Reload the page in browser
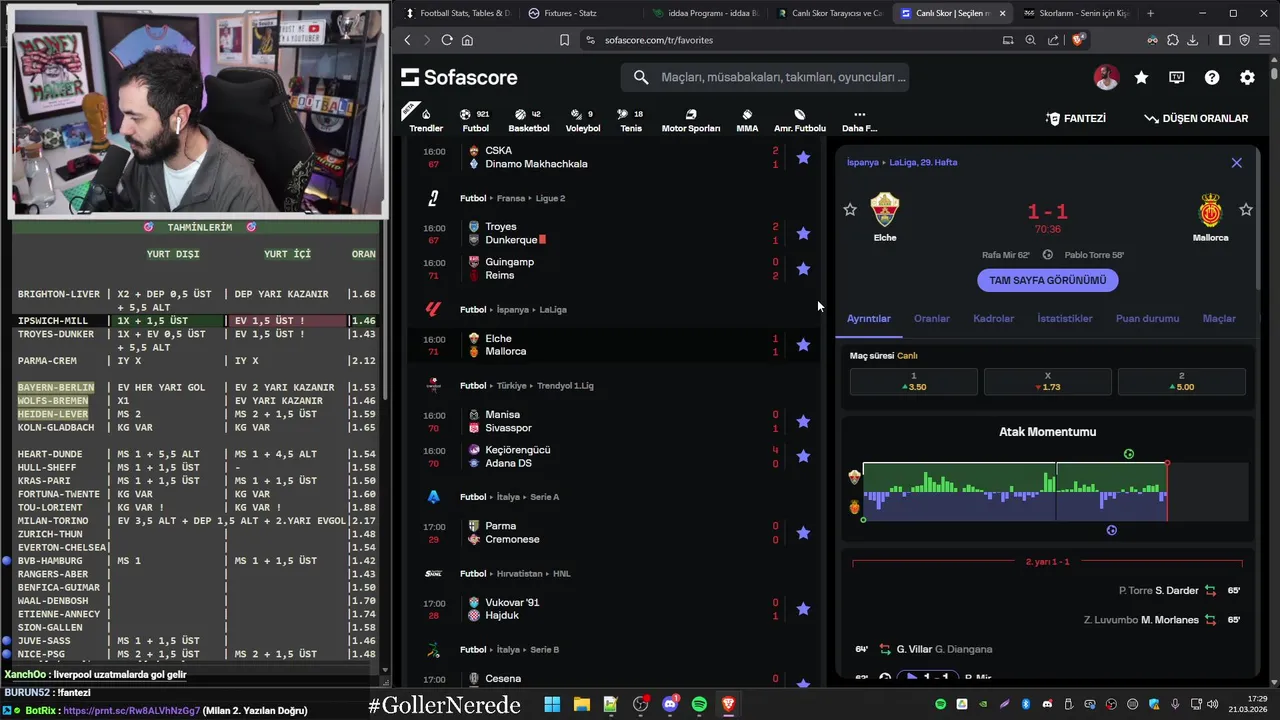The width and height of the screenshot is (1280, 720). click(447, 40)
